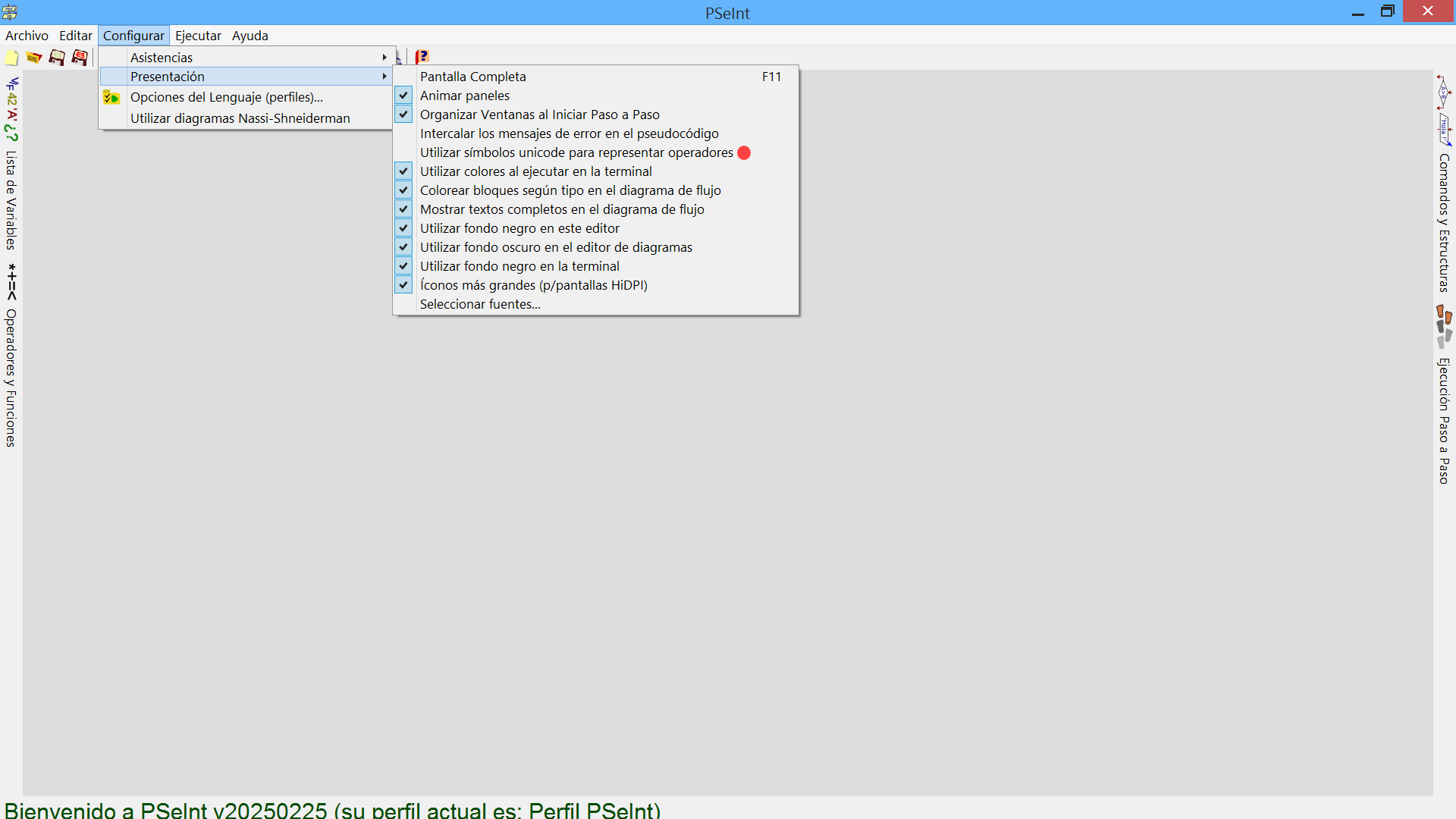Open the Ejecutar menu
This screenshot has width=1456, height=819.
pos(198,36)
